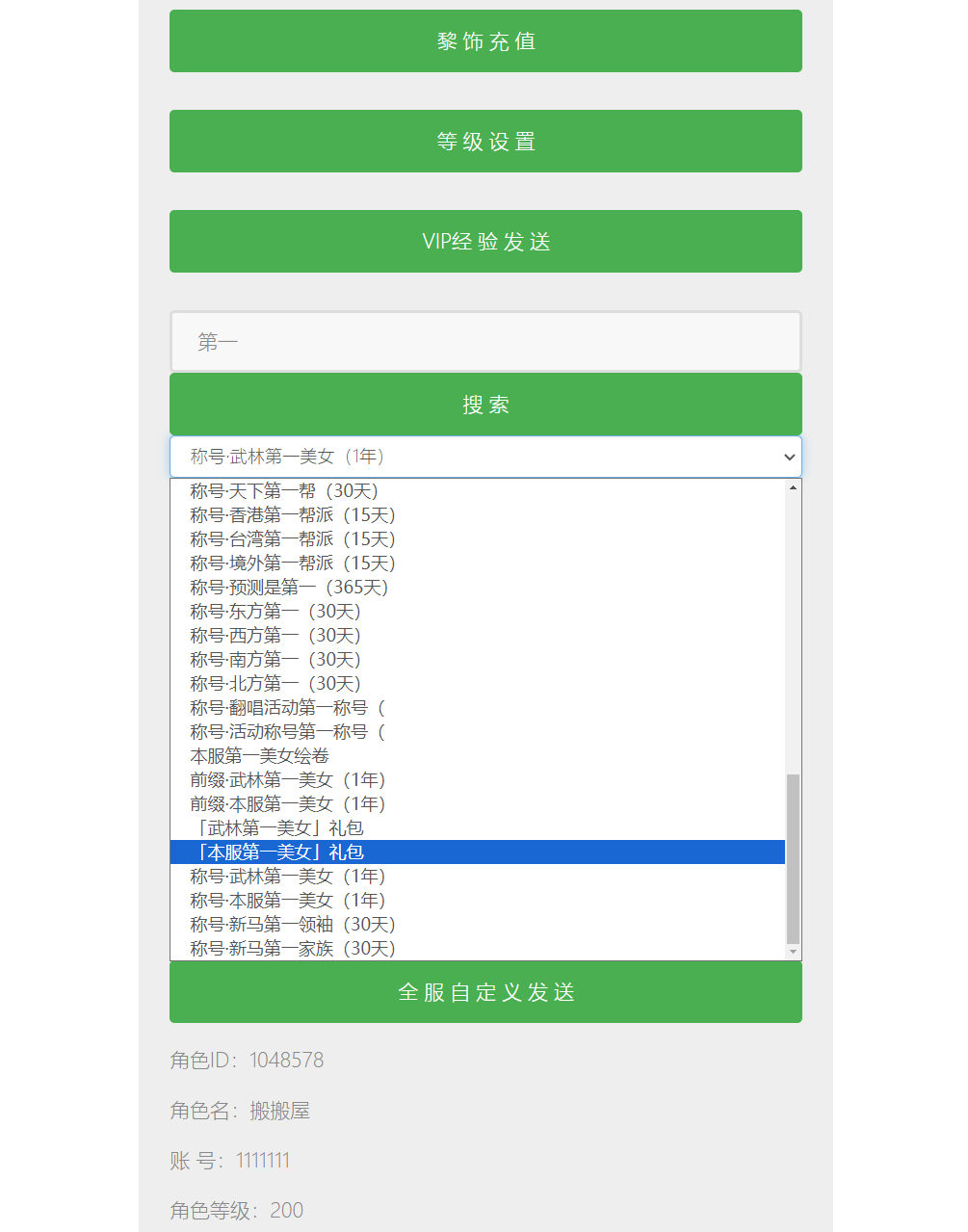
Task: Click the dropdown chevron arrow
Action: (789, 457)
